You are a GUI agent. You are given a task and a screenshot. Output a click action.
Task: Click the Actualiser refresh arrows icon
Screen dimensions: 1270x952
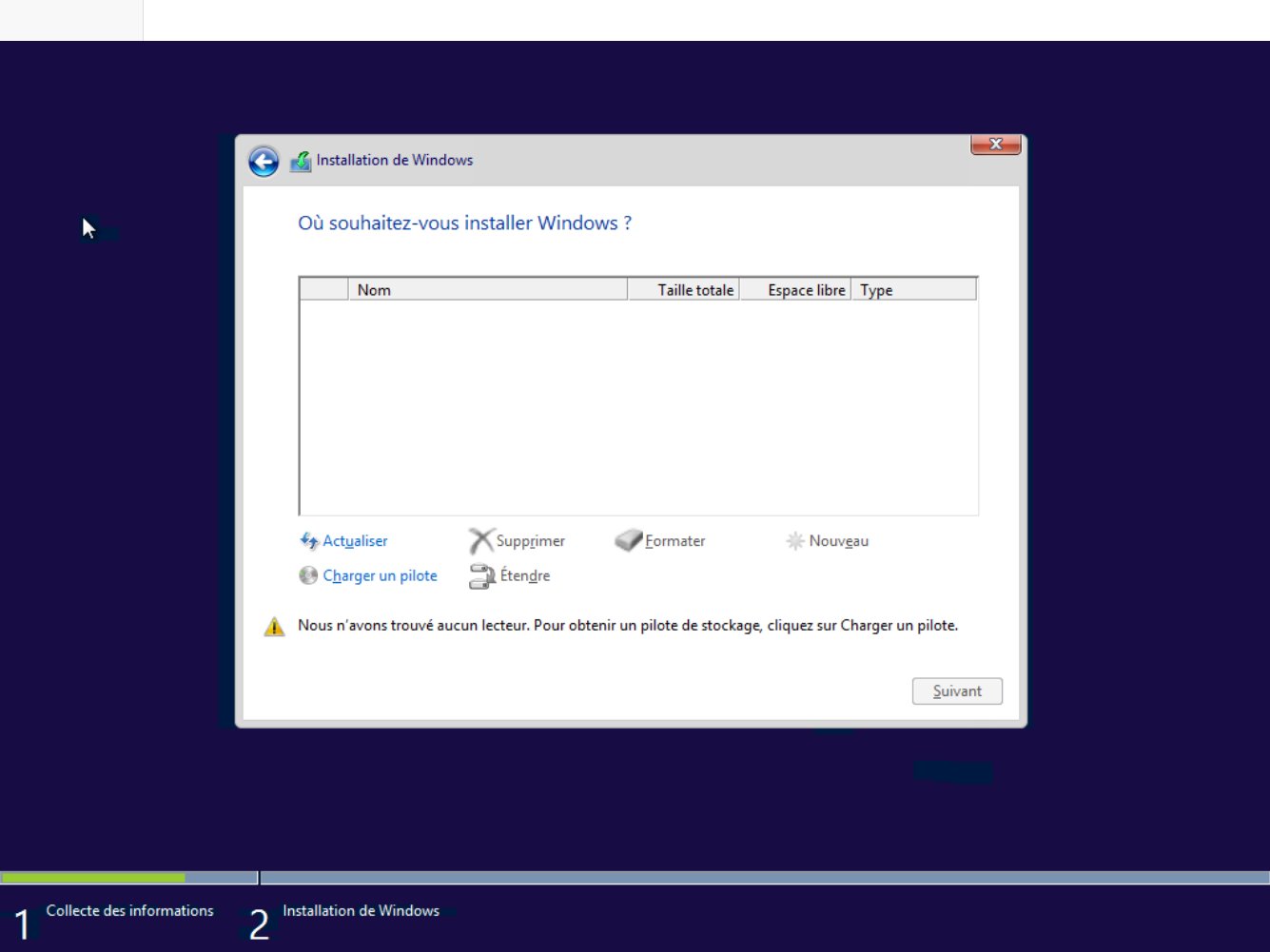click(309, 541)
